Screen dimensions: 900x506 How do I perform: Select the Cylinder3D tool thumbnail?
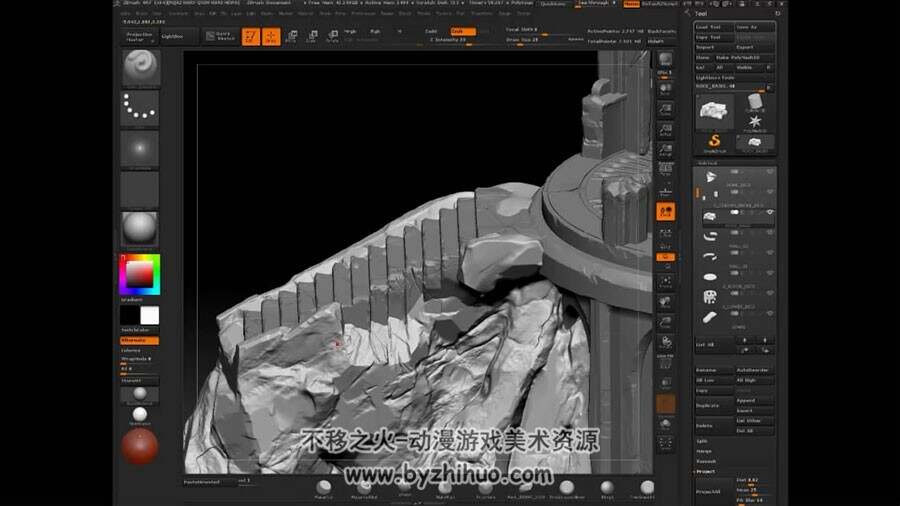click(755, 102)
